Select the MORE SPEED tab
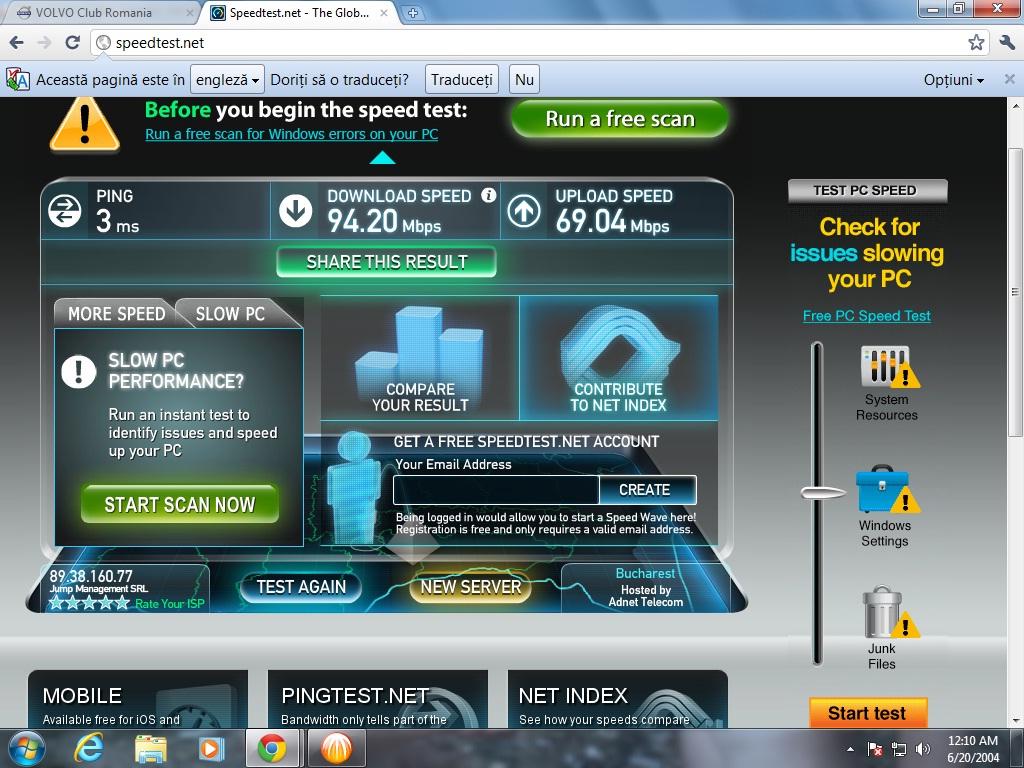The height and width of the screenshot is (768, 1024). tap(116, 314)
